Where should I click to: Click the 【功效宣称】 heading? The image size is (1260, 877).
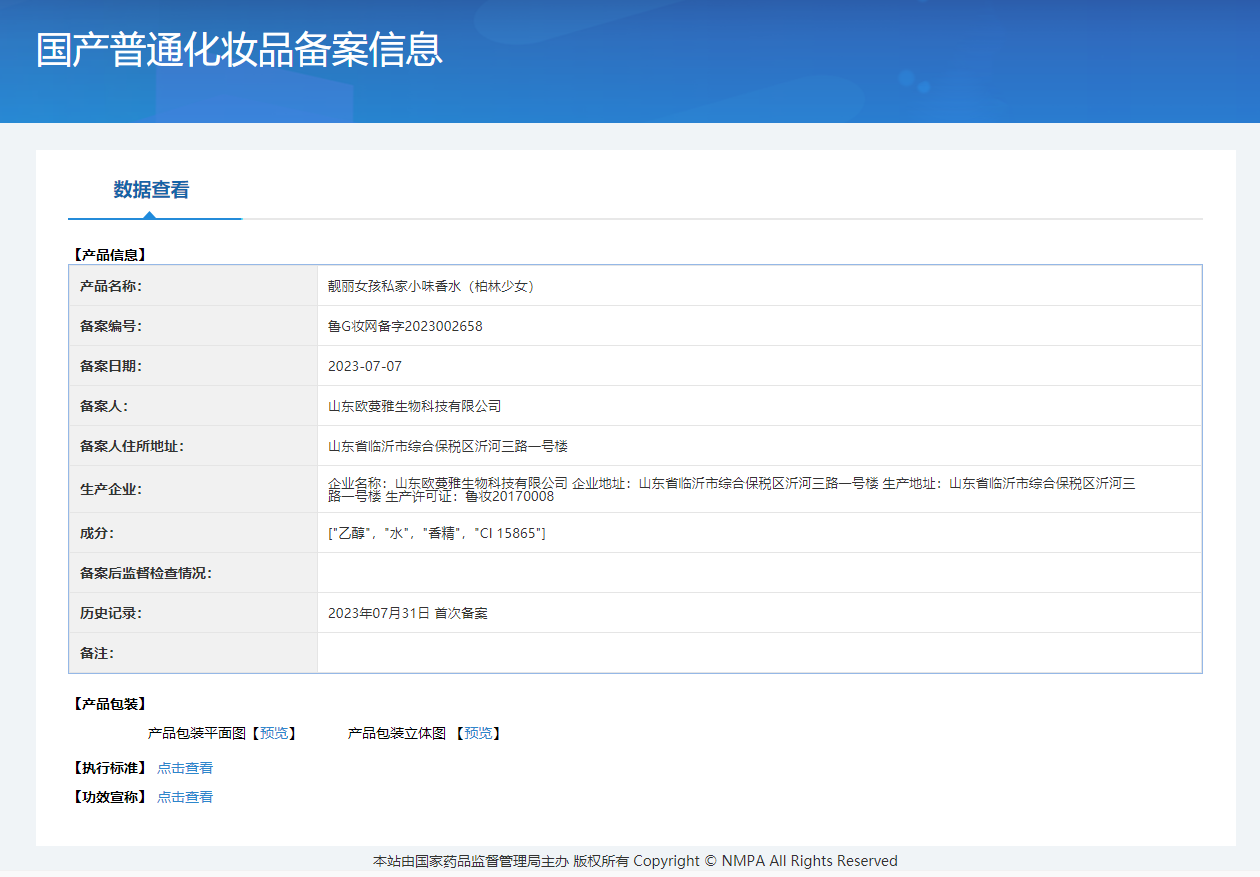point(110,797)
